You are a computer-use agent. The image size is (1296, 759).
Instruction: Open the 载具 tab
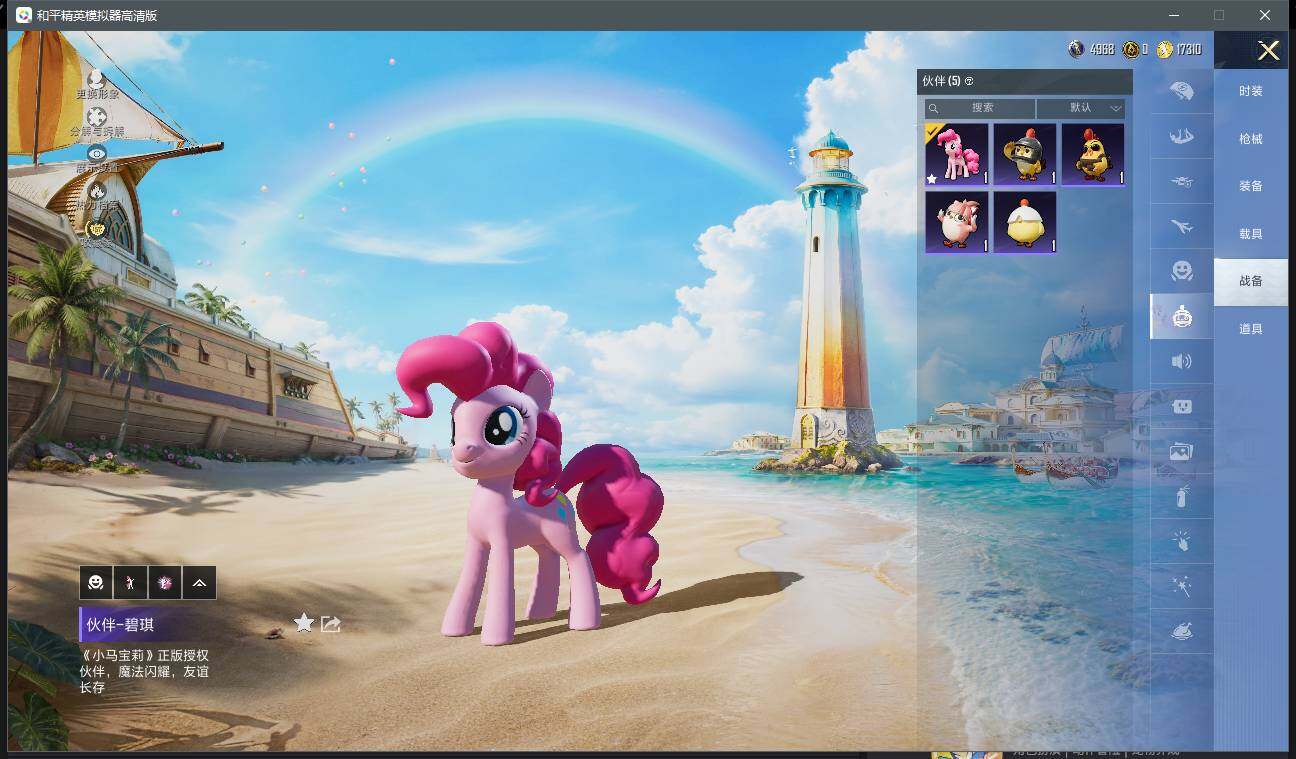coord(1251,234)
